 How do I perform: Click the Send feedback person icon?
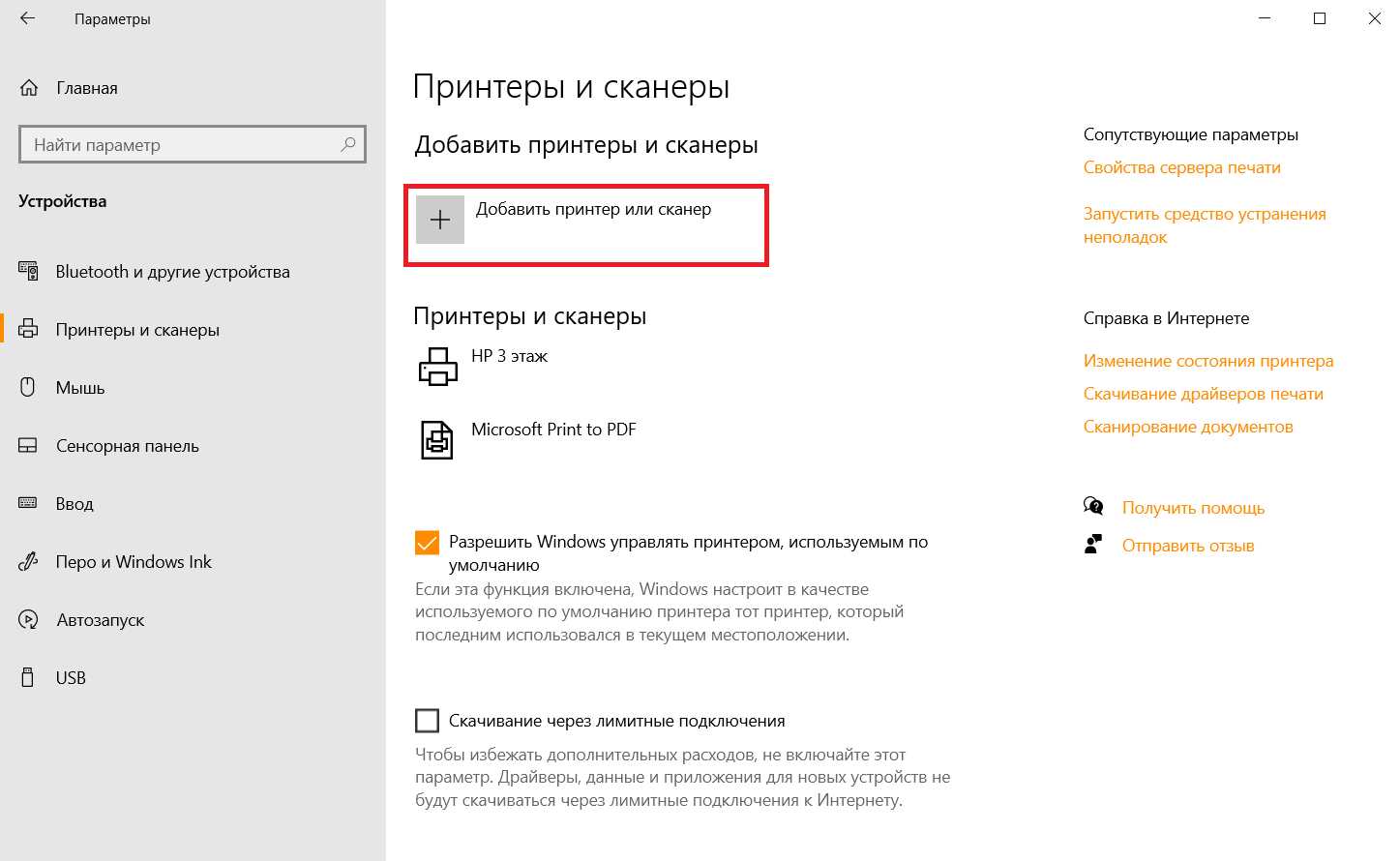[1093, 545]
